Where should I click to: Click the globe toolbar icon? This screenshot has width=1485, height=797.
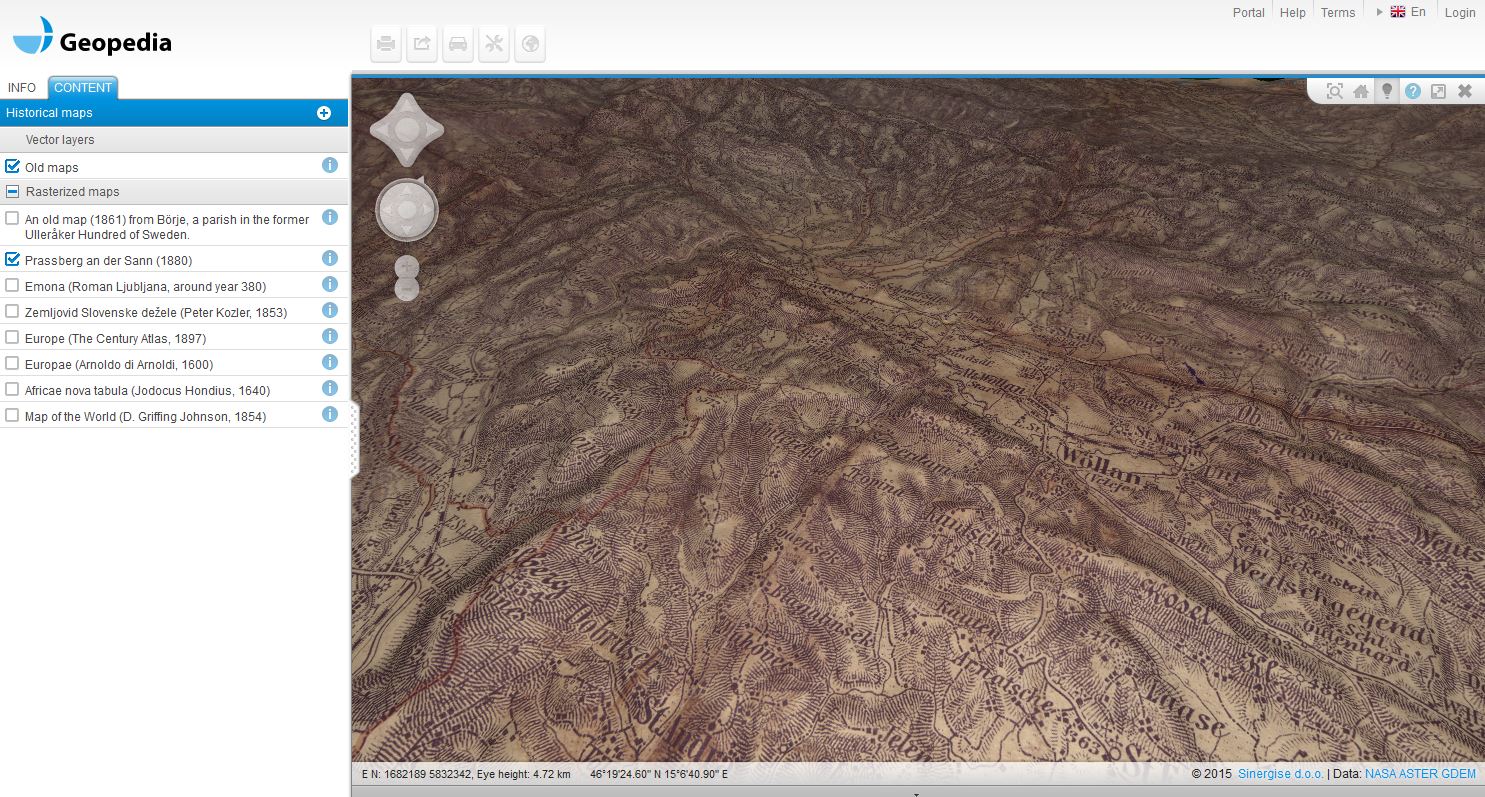[x=530, y=44]
